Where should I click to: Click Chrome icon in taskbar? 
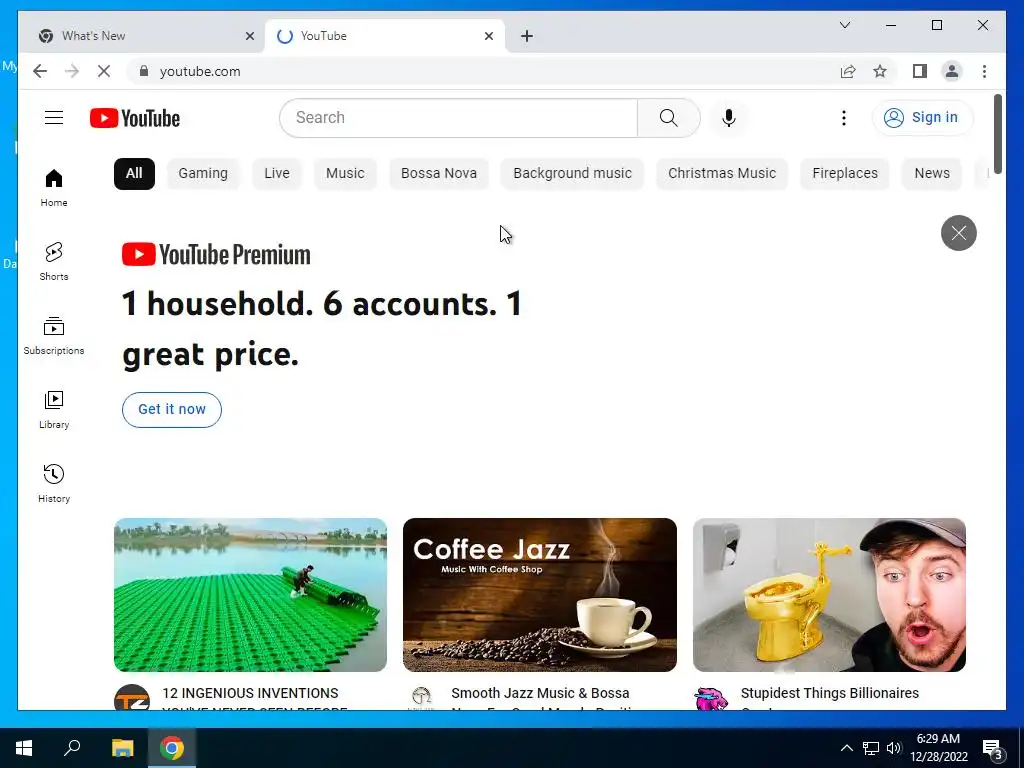tap(172, 748)
